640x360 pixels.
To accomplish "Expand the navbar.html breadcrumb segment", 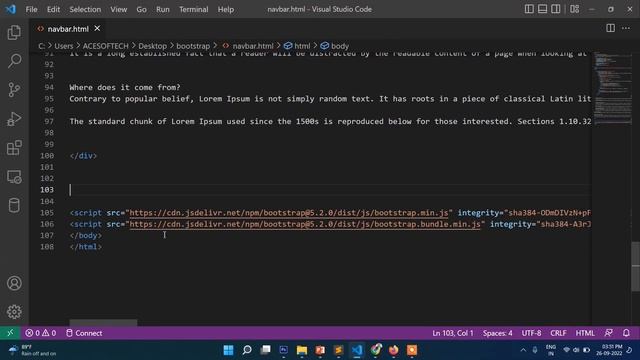I will pyautogui.click(x=248, y=46).
